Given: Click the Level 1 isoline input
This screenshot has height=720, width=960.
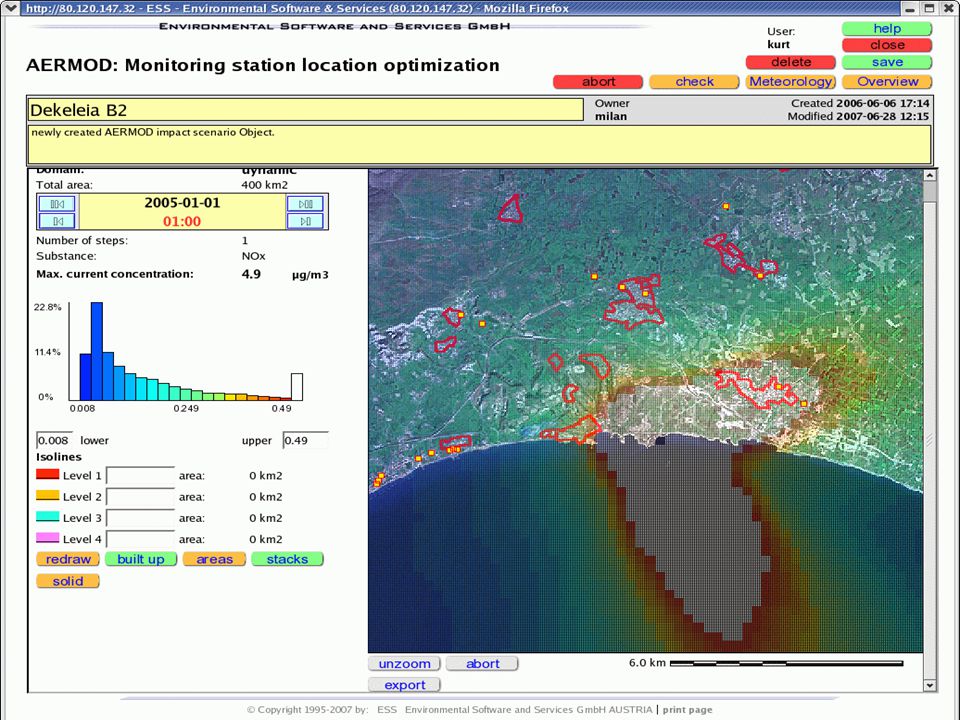Looking at the screenshot, I should click(141, 475).
